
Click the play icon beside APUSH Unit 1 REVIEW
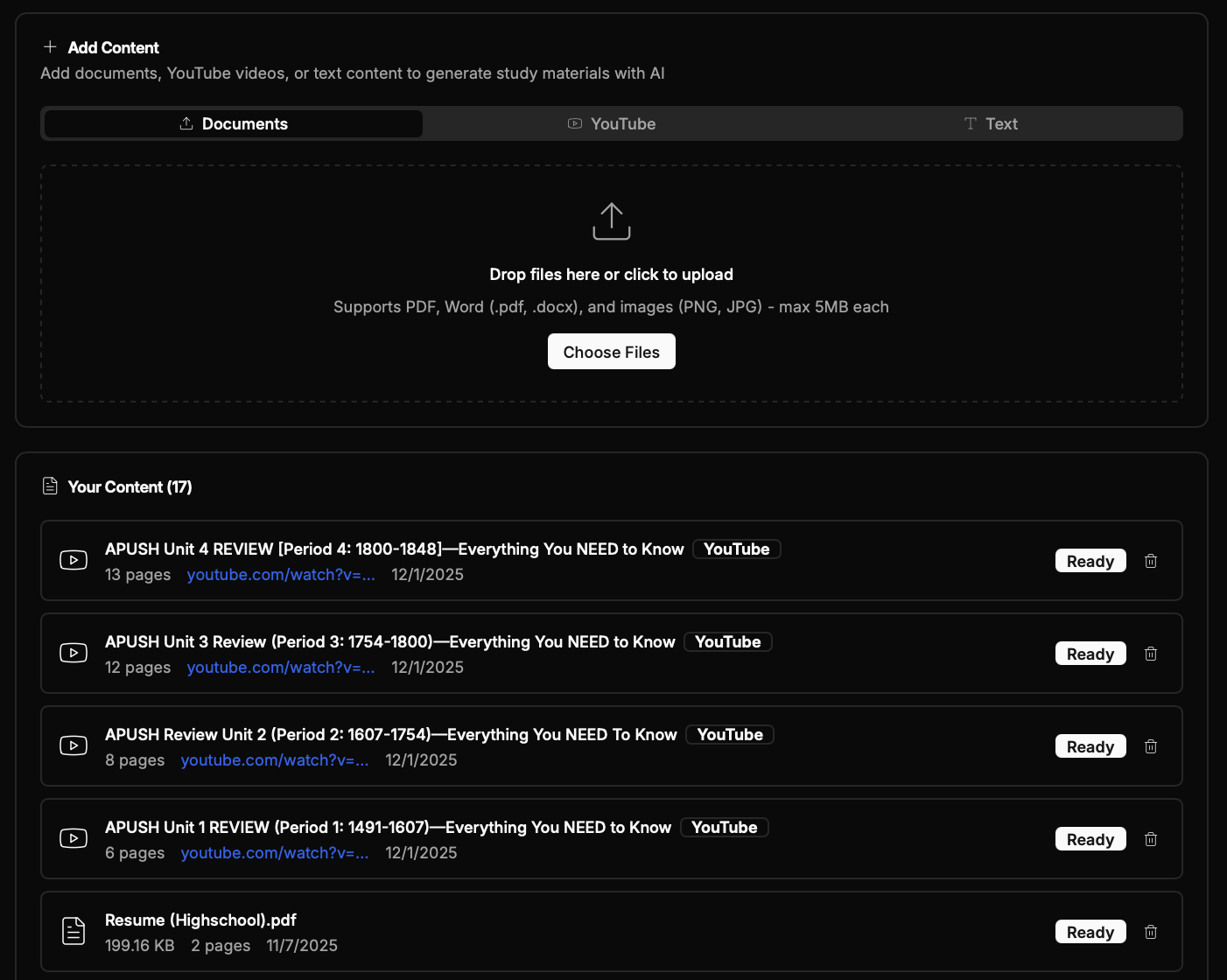coord(74,838)
